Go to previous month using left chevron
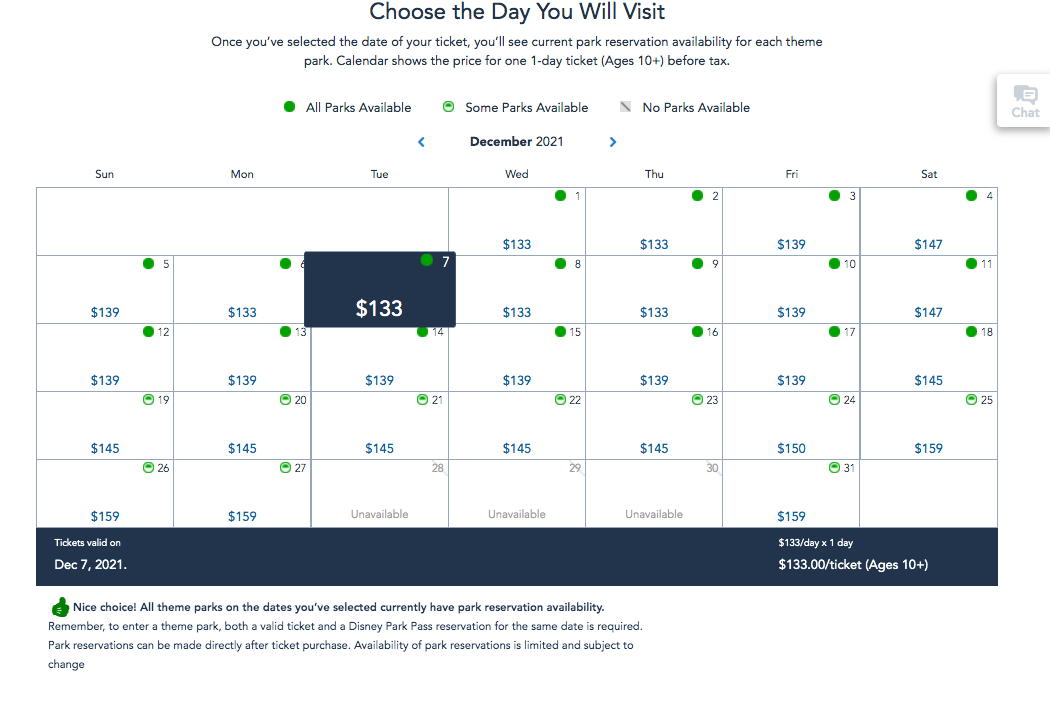This screenshot has width=1050, height=707. 421,142
